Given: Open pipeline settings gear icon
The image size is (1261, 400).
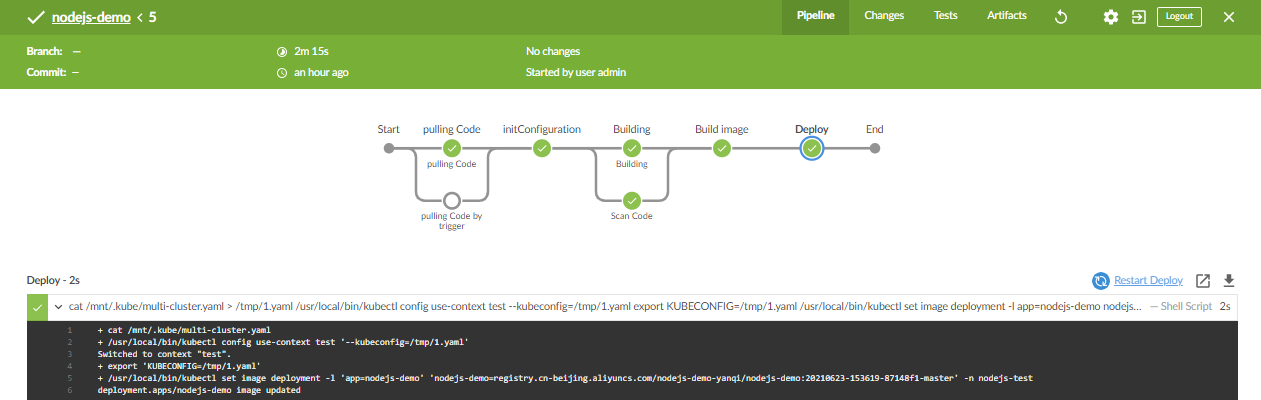Looking at the screenshot, I should point(1111,17).
